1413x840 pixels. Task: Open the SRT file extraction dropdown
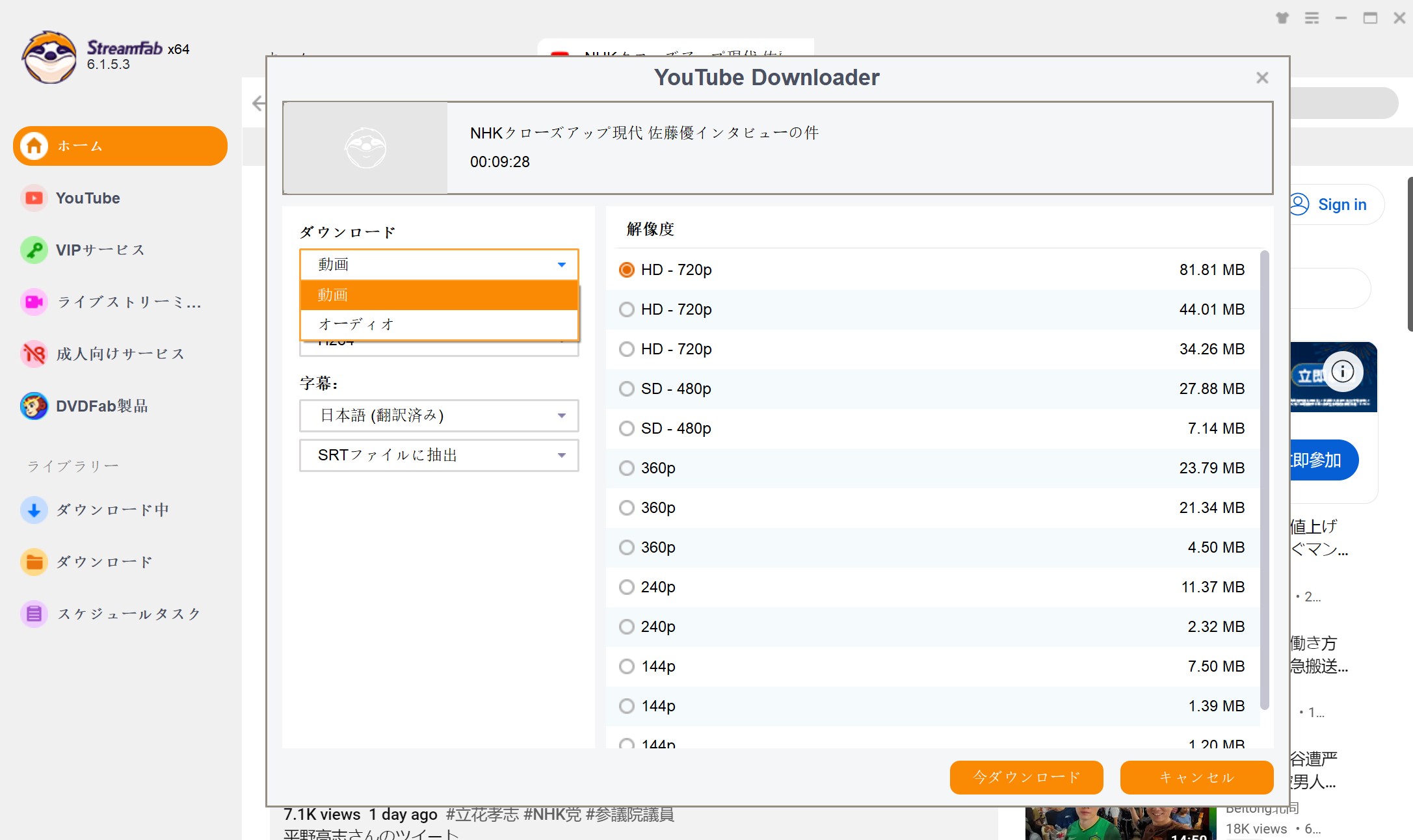click(439, 455)
